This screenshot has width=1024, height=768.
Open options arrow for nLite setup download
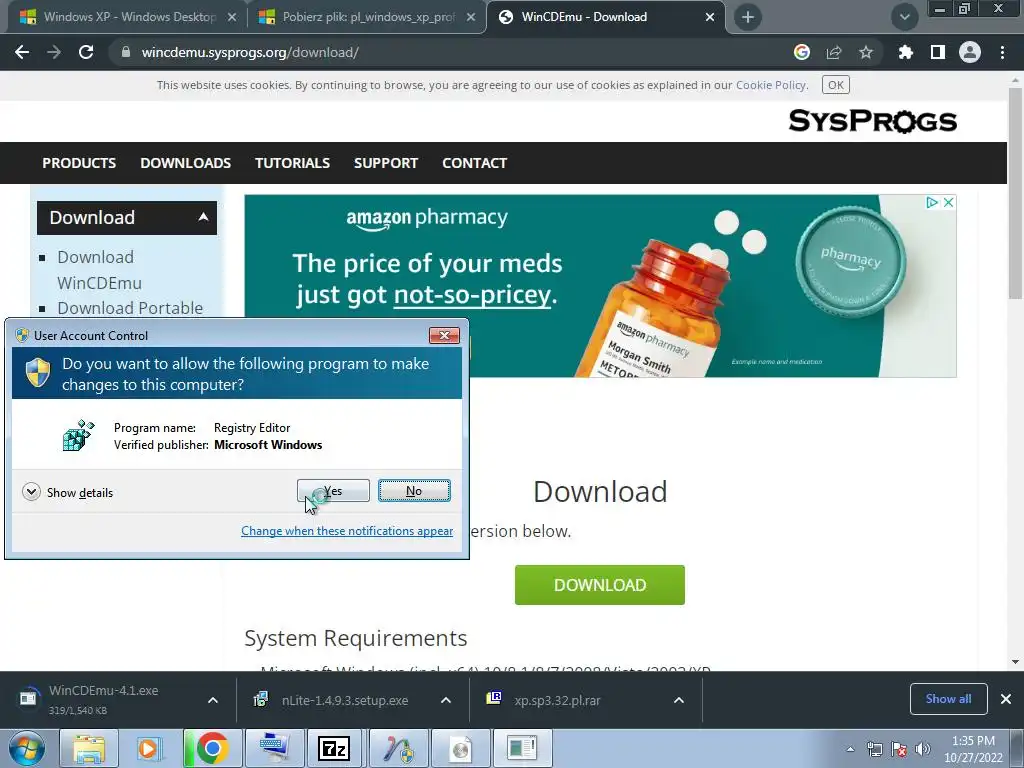(x=446, y=700)
